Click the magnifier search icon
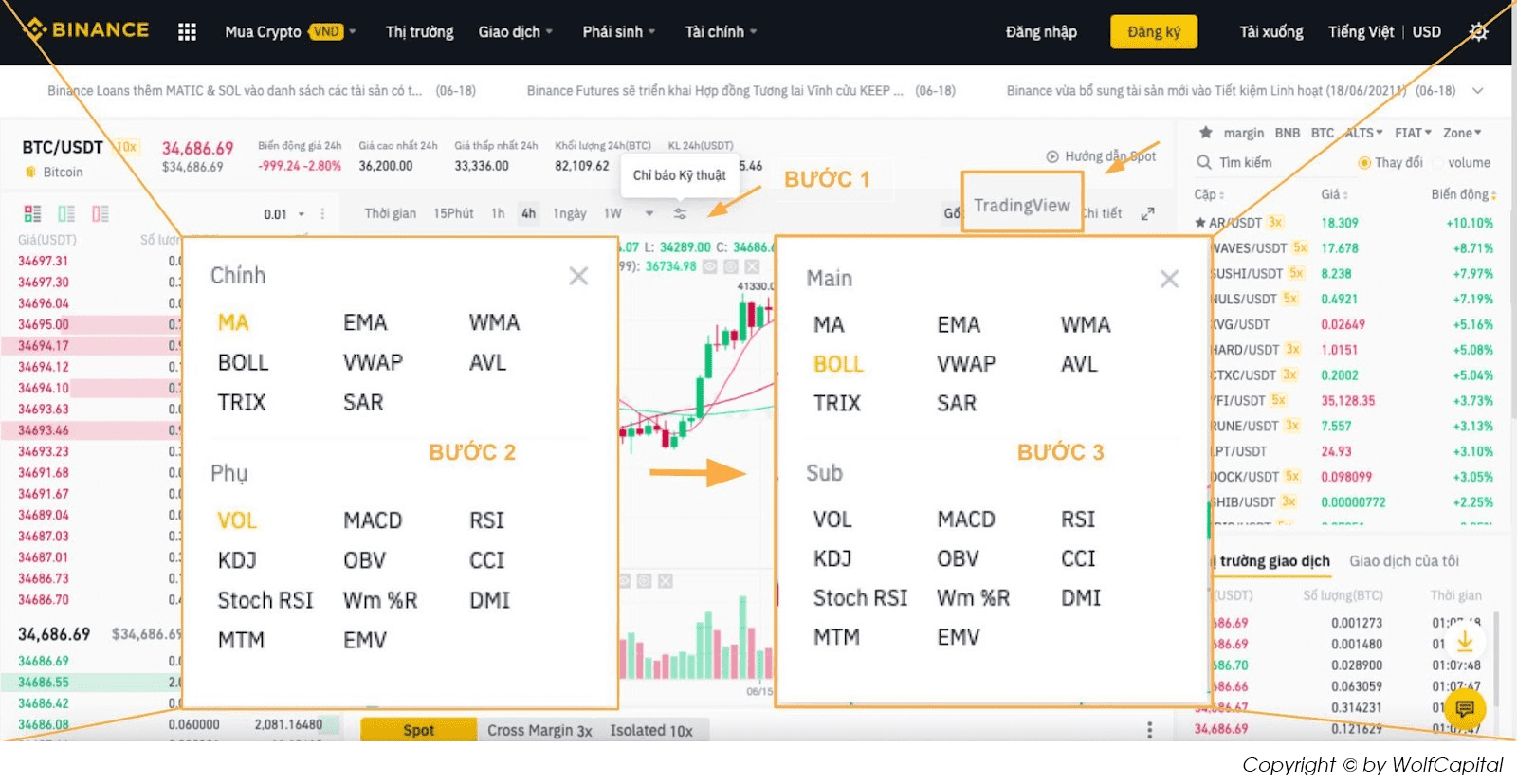1517x784 pixels. tap(1204, 162)
